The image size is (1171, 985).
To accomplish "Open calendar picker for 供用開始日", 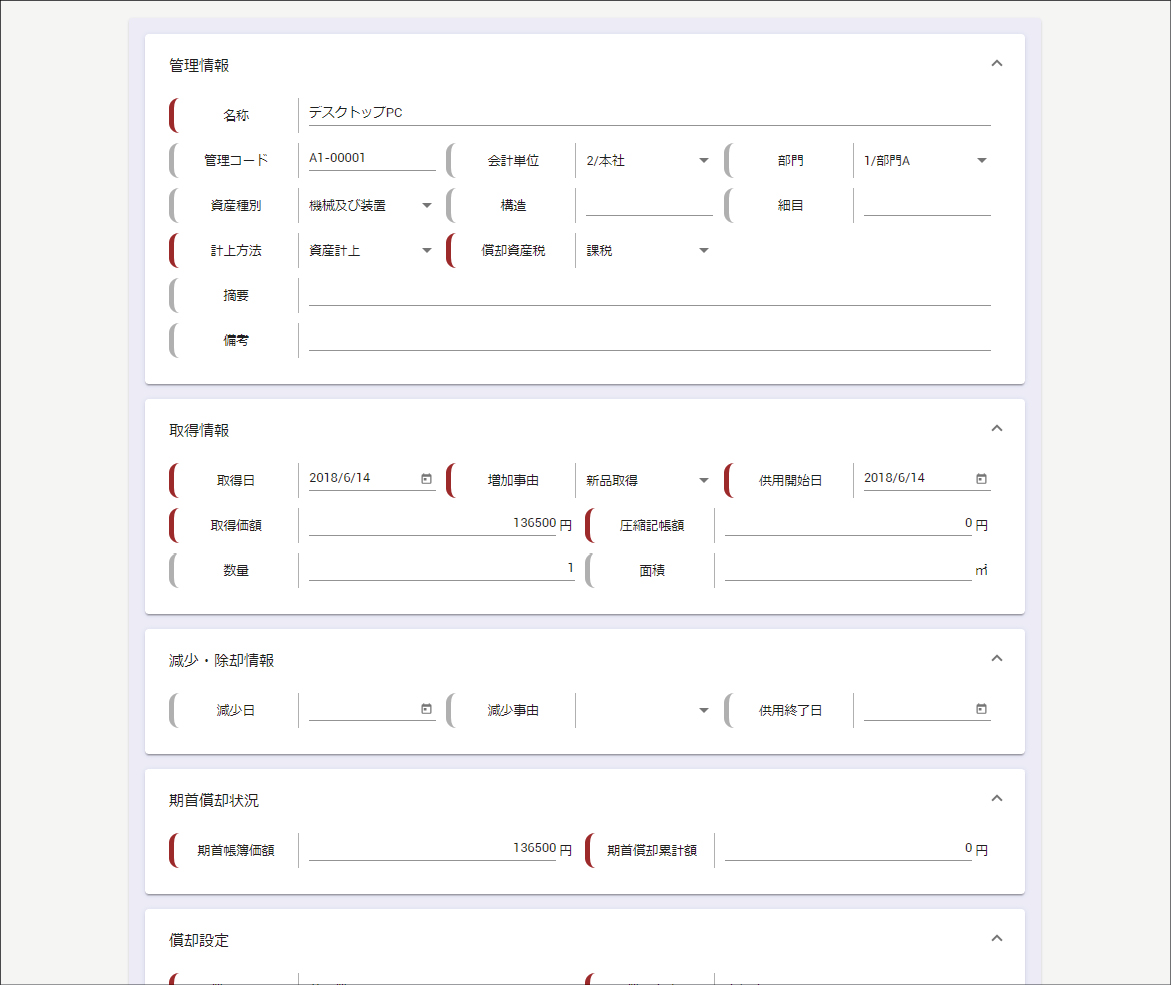I will (981, 479).
